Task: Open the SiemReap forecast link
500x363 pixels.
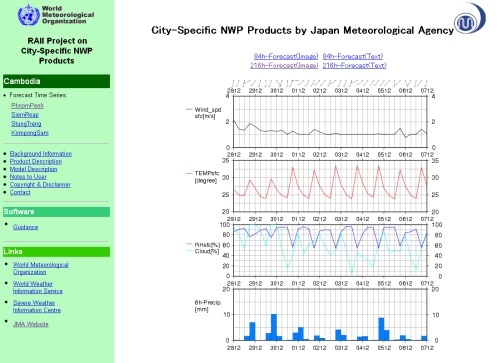Action: pyautogui.click(x=25, y=115)
